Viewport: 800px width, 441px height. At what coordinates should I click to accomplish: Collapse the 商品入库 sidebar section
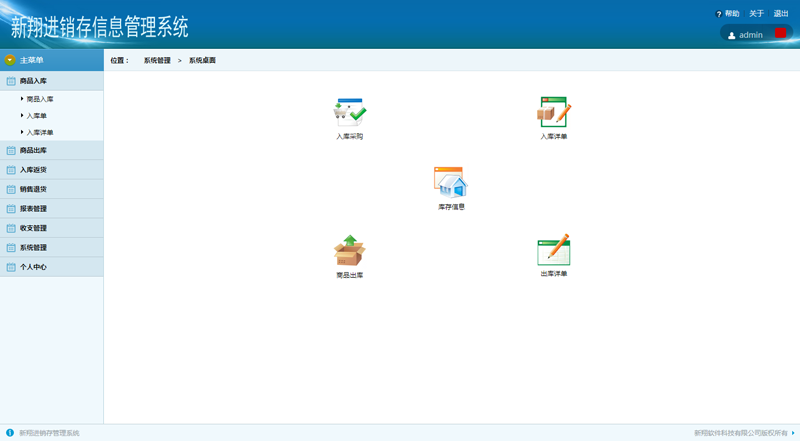click(33, 81)
